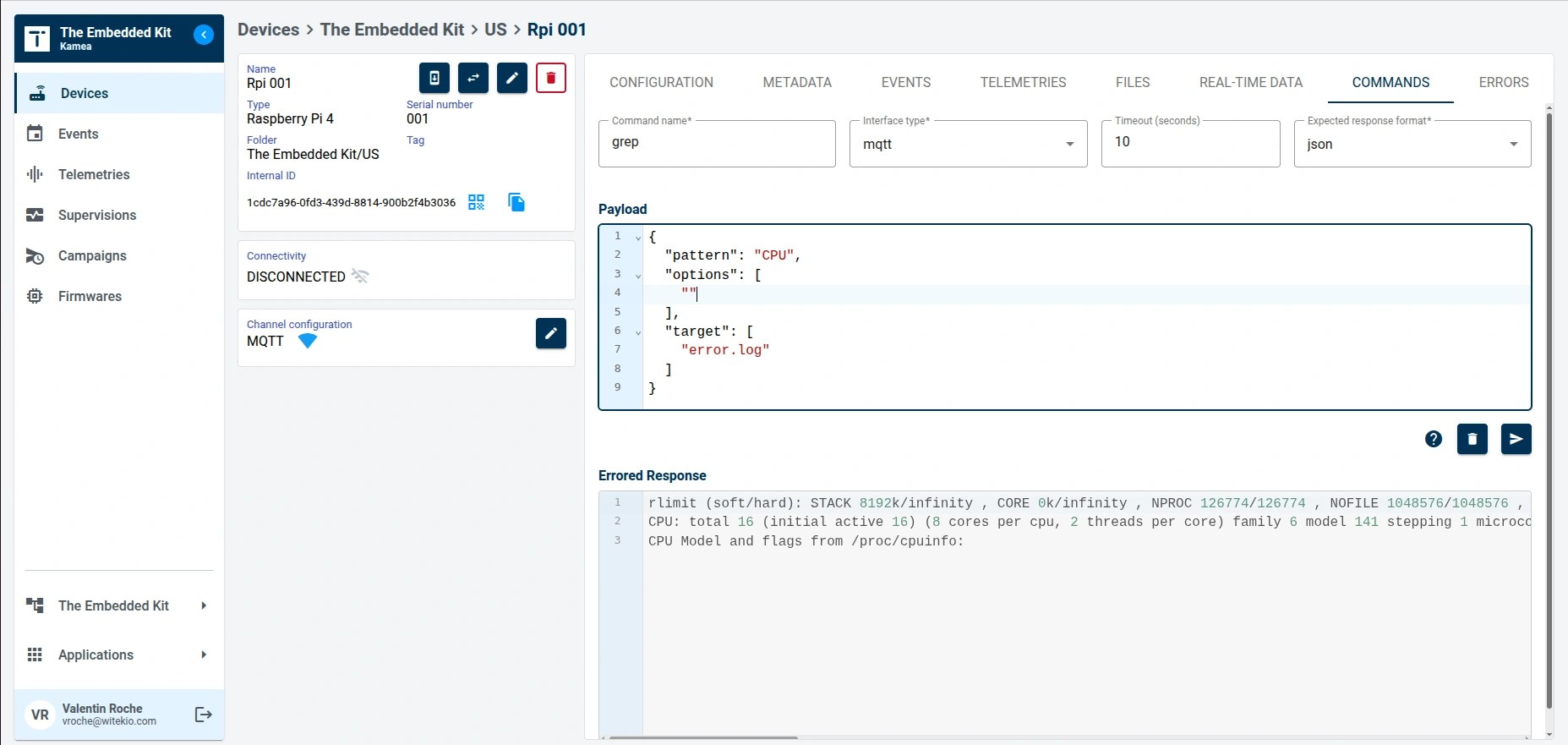Switch to the Events tab
The height and width of the screenshot is (745, 1568).
pyautogui.click(x=906, y=82)
